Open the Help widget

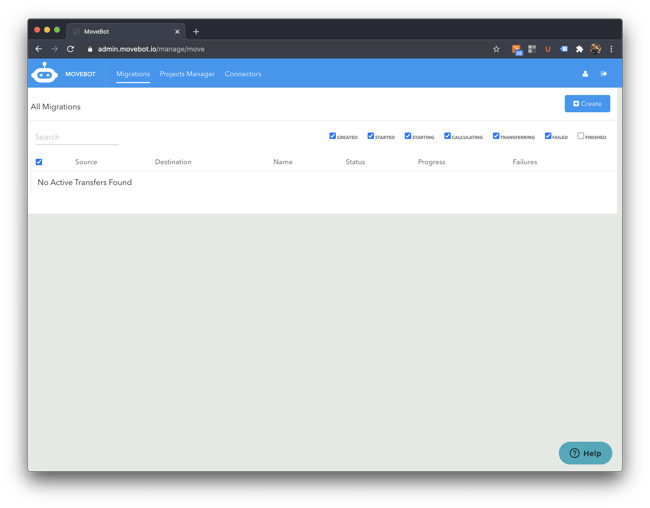click(x=585, y=453)
